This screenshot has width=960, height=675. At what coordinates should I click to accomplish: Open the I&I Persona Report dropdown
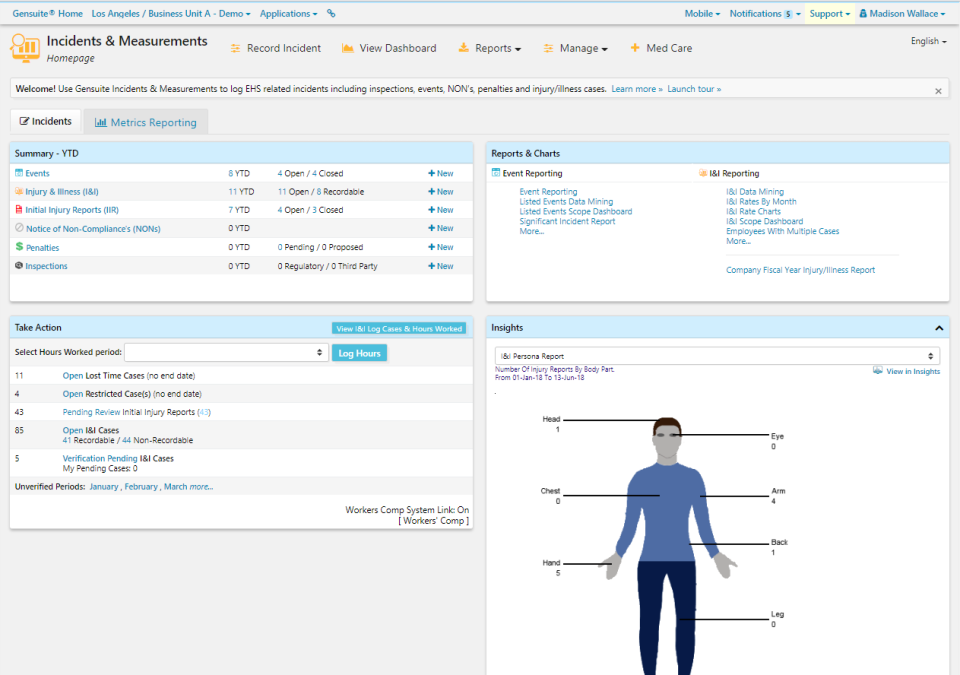[x=717, y=356]
